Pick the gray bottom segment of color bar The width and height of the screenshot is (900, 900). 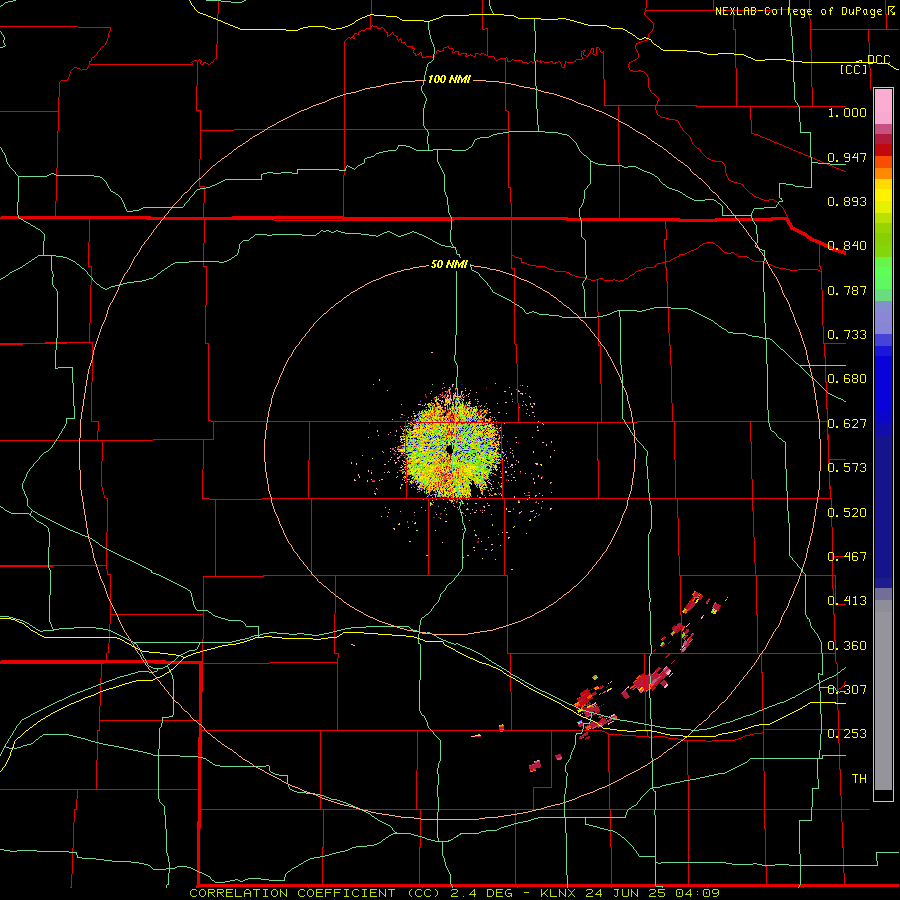883,695
